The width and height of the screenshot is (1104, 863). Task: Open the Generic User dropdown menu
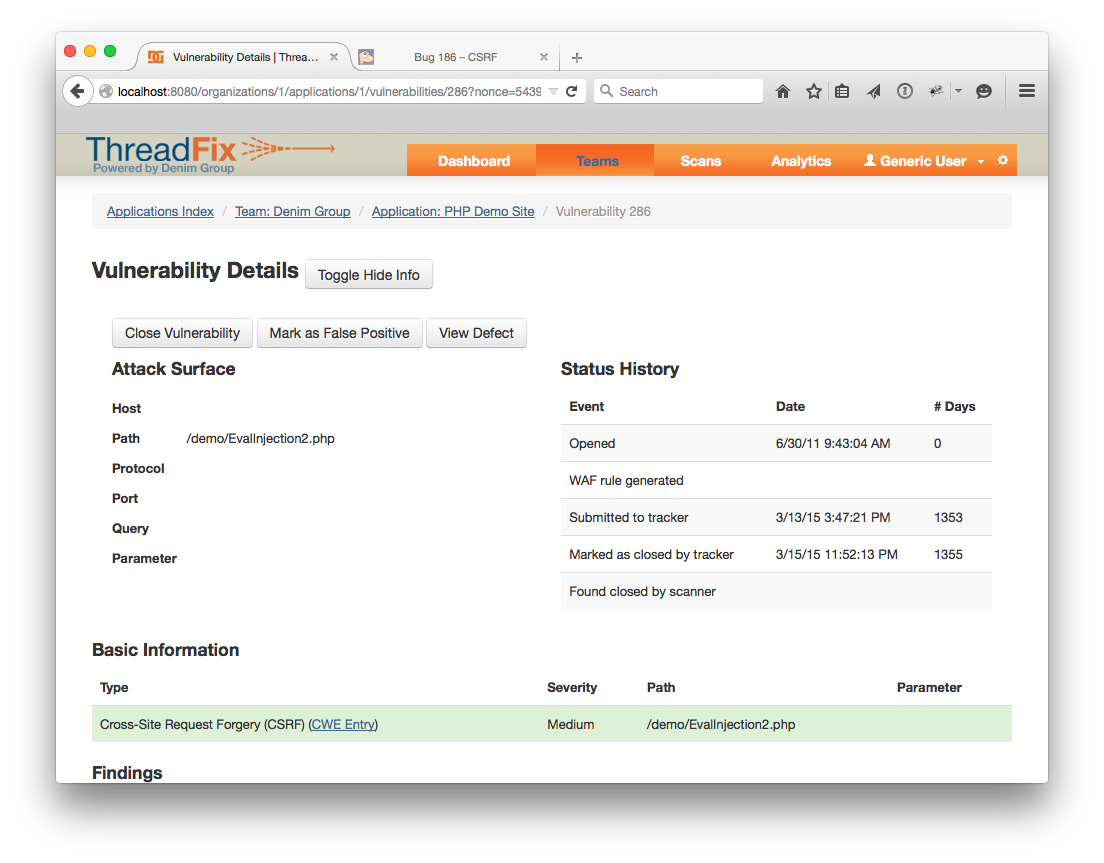(924, 160)
